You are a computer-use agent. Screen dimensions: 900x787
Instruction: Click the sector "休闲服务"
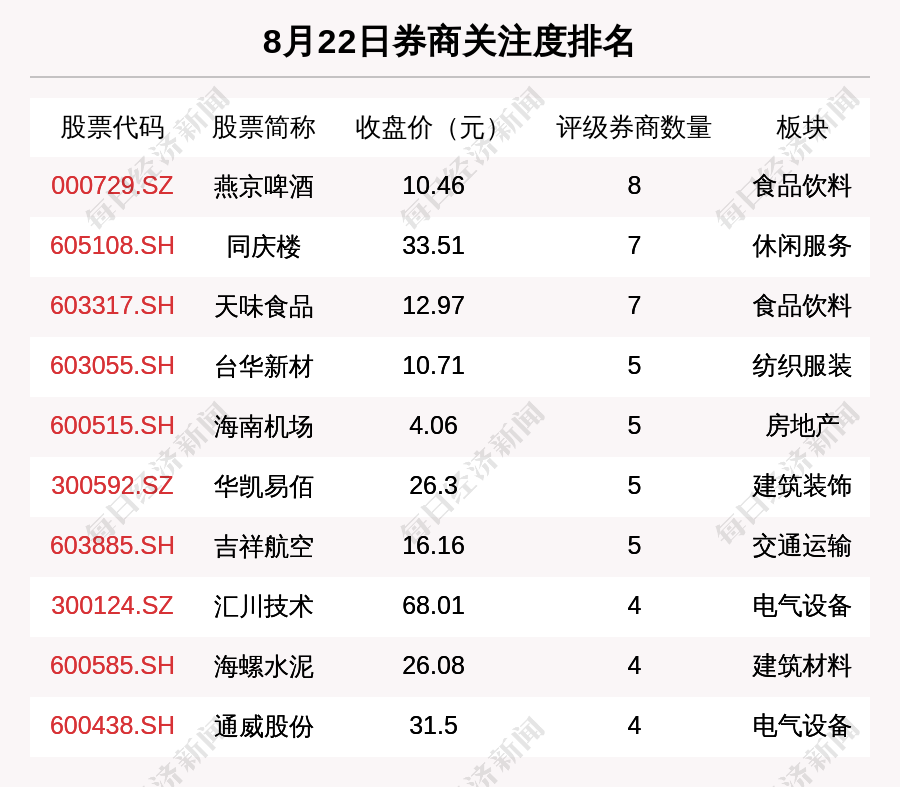tap(802, 246)
